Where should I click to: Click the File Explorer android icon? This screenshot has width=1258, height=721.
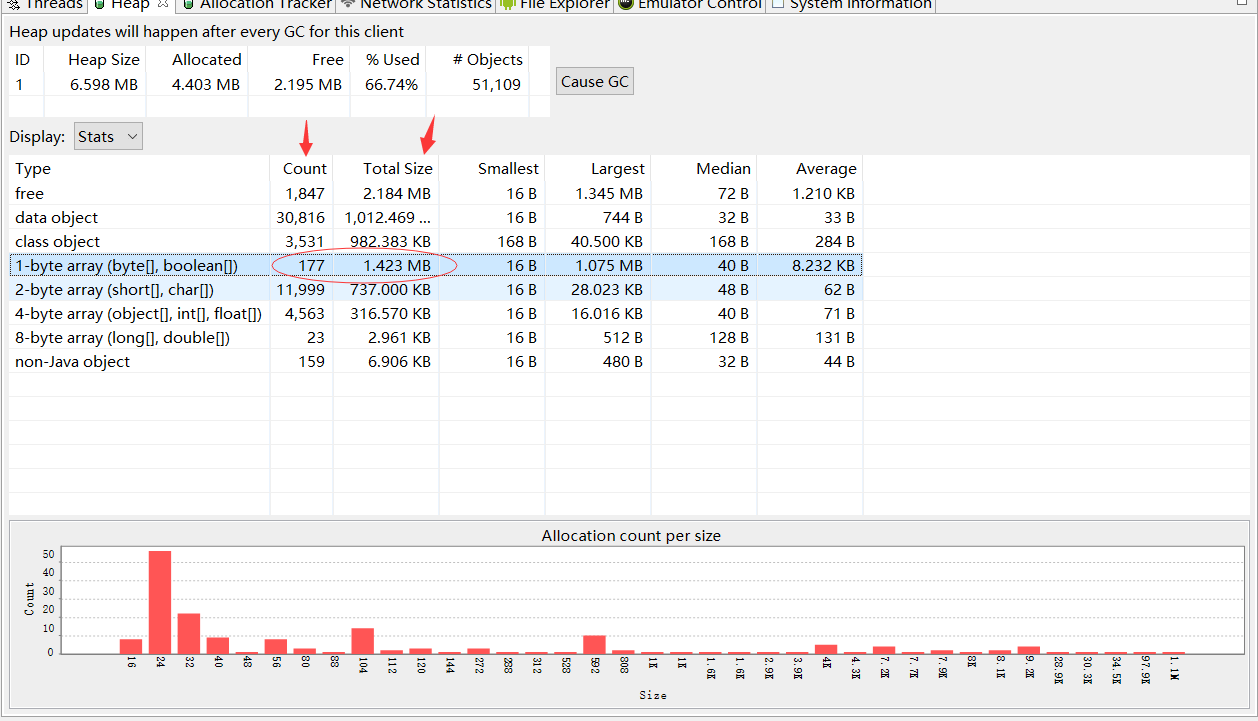pos(507,4)
